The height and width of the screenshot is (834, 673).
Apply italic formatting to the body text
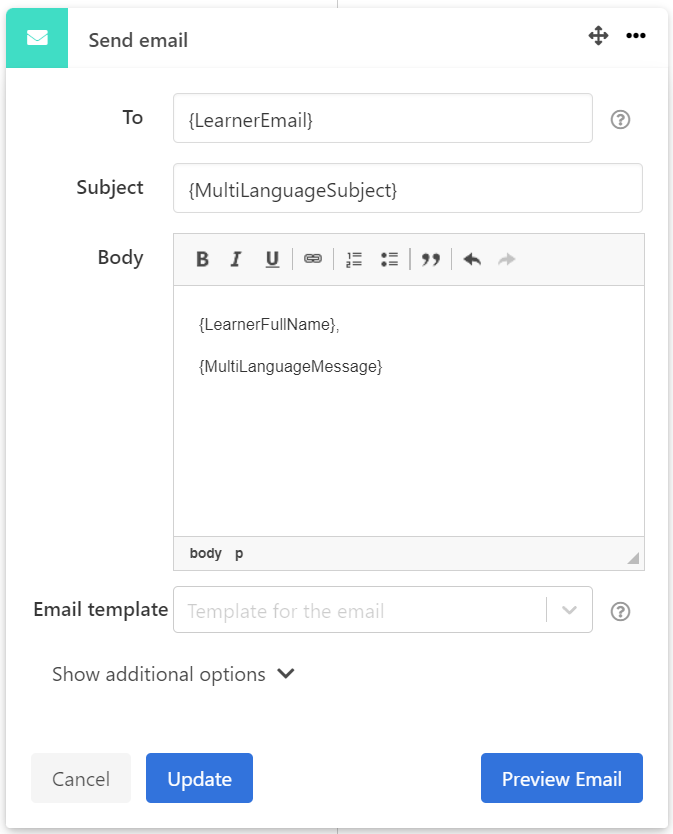[236, 258]
